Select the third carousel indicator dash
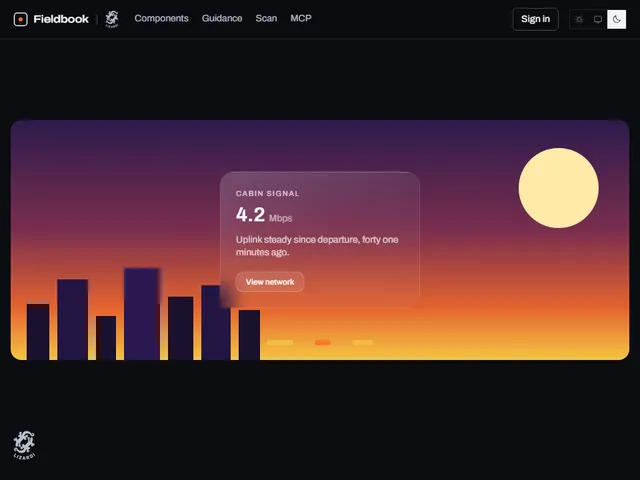 (362, 342)
